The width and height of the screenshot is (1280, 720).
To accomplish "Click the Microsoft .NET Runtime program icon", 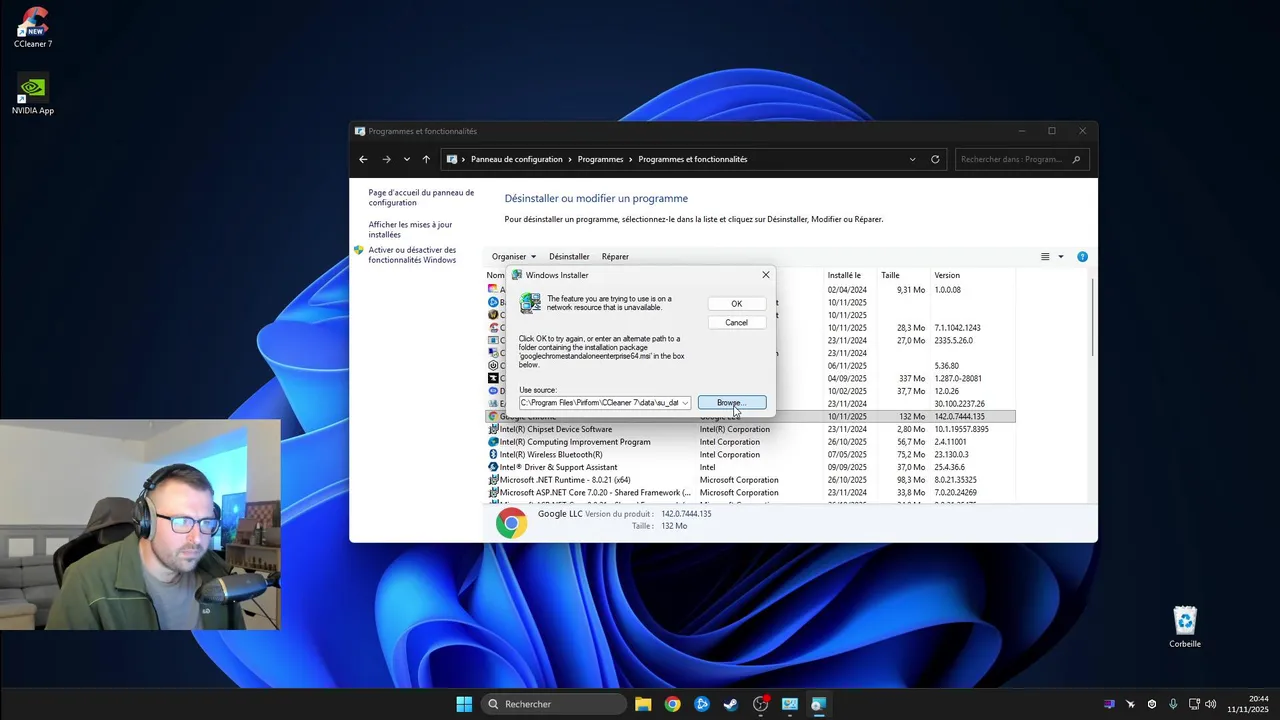I will tap(493, 480).
